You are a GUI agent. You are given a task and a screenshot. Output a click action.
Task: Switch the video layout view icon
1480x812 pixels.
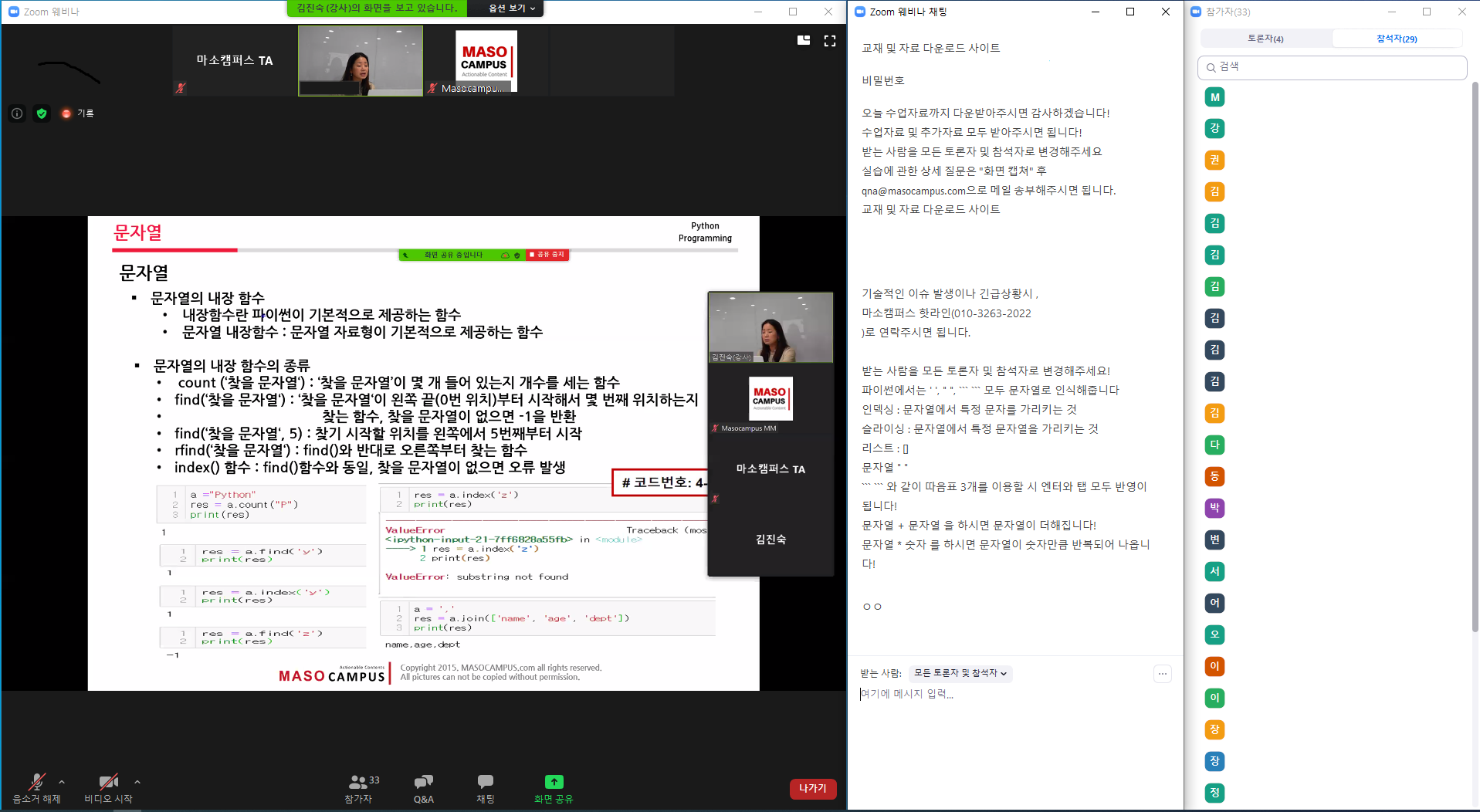804,41
